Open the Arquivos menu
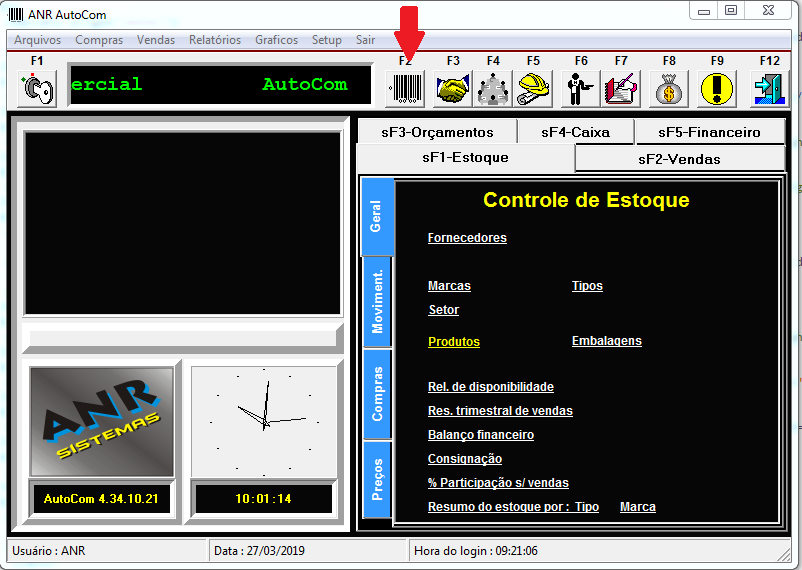Image resolution: width=802 pixels, height=570 pixels. click(37, 40)
